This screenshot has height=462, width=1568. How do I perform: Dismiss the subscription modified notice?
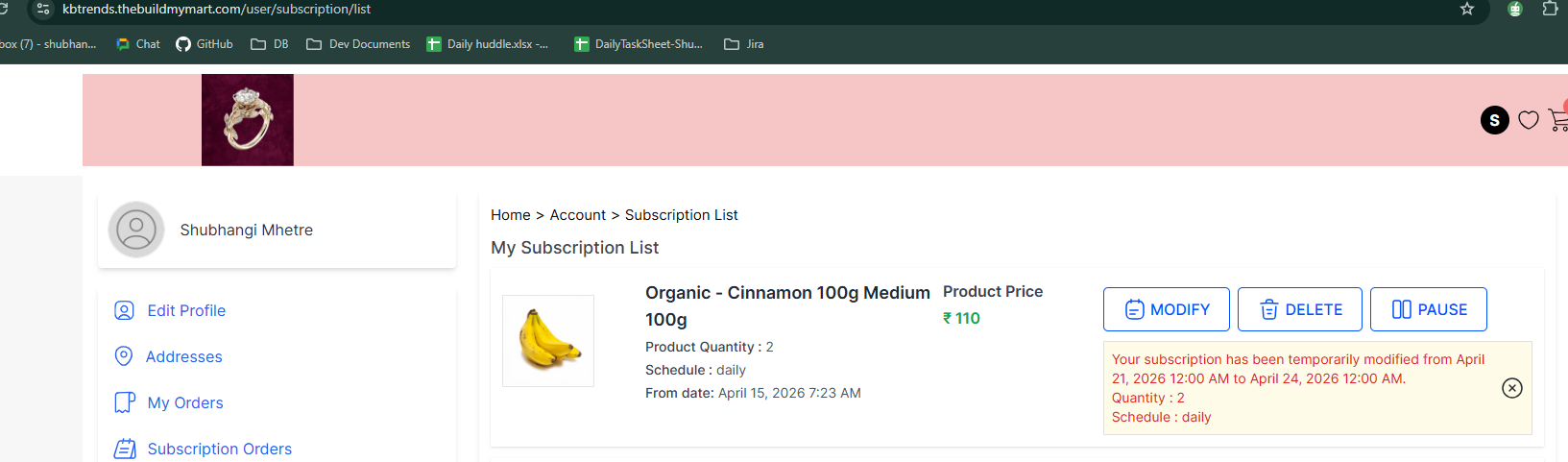1512,388
